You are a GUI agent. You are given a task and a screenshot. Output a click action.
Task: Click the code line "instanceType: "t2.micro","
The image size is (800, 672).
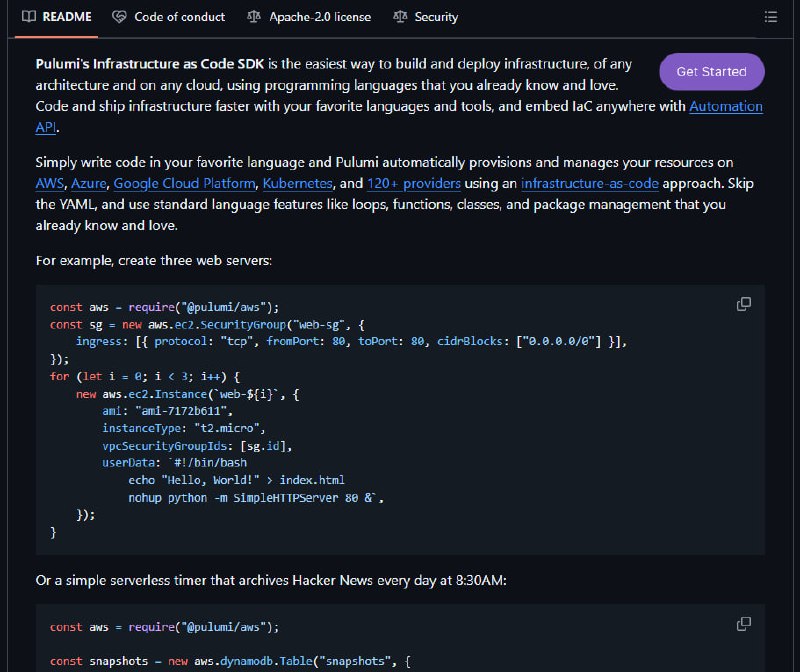[184, 428]
